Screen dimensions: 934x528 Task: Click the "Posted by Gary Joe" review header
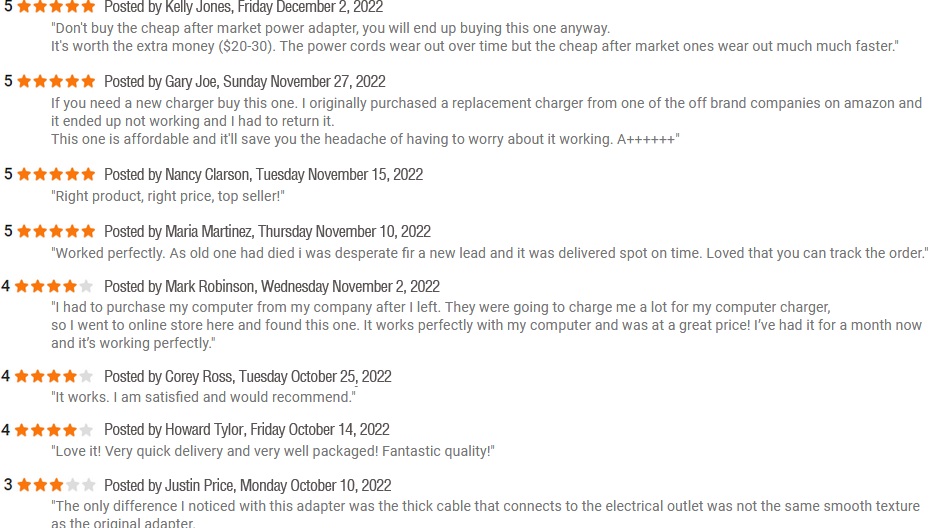pyautogui.click(x=244, y=81)
